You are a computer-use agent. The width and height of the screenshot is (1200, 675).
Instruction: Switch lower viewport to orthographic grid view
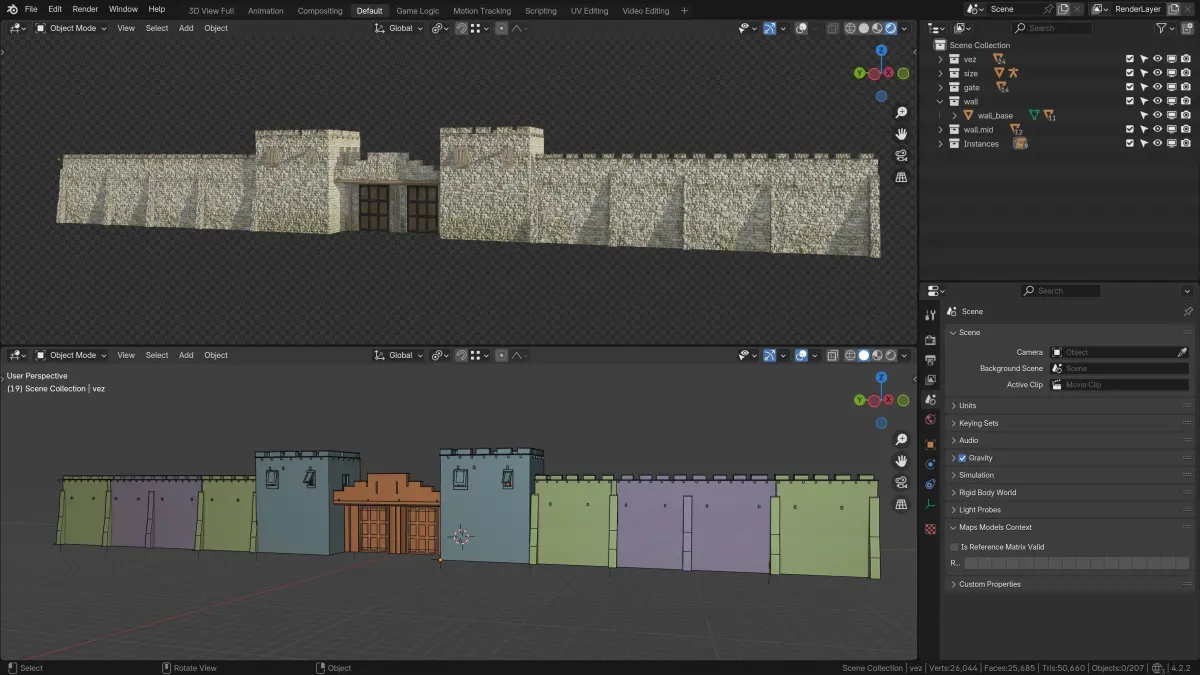click(x=901, y=504)
